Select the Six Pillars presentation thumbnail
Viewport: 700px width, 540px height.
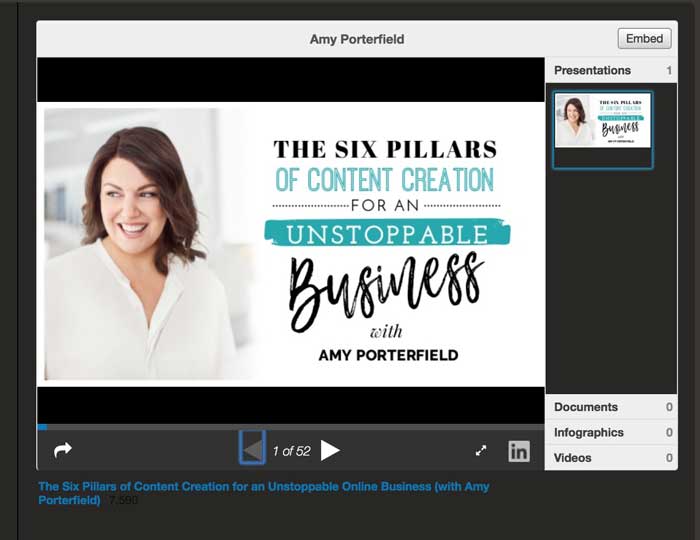(603, 130)
